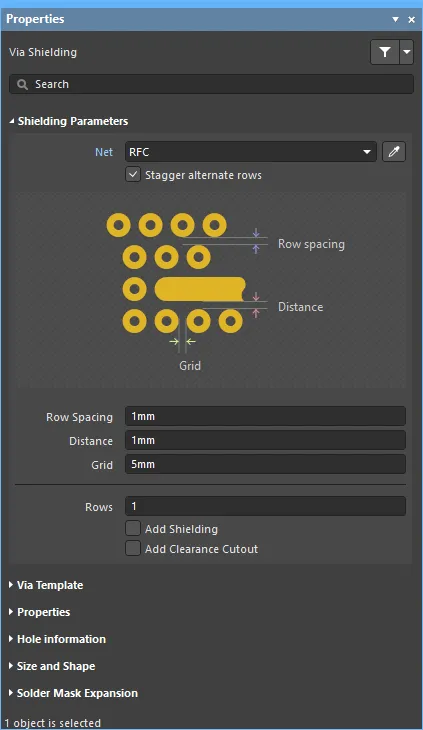Click the net picker eyedropper icon
Image resolution: width=423 pixels, height=730 pixels.
click(x=394, y=152)
